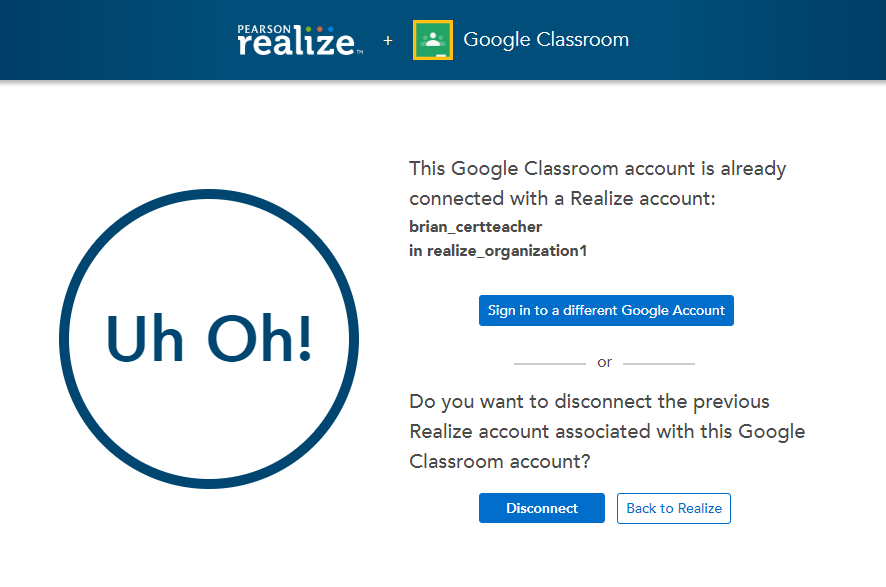This screenshot has height=587, width=886.
Task: Click the "or" separator text
Action: 604,362
